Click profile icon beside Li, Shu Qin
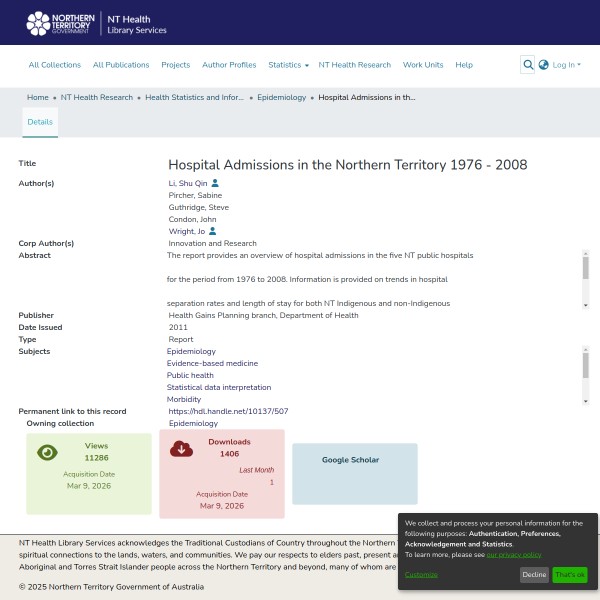This screenshot has height=600, width=600. click(215, 184)
